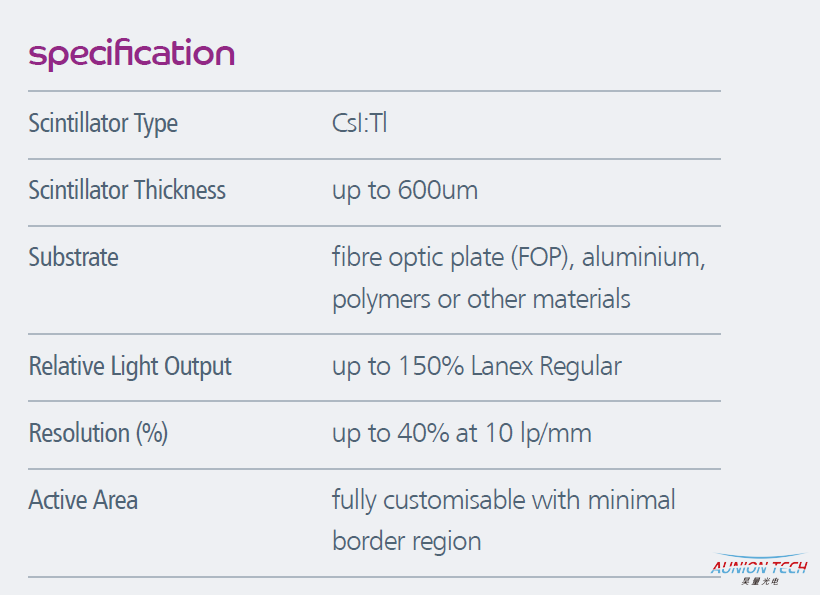This screenshot has width=820, height=595.
Task: Click the 'Relative Light Output' label
Action: [x=130, y=367]
